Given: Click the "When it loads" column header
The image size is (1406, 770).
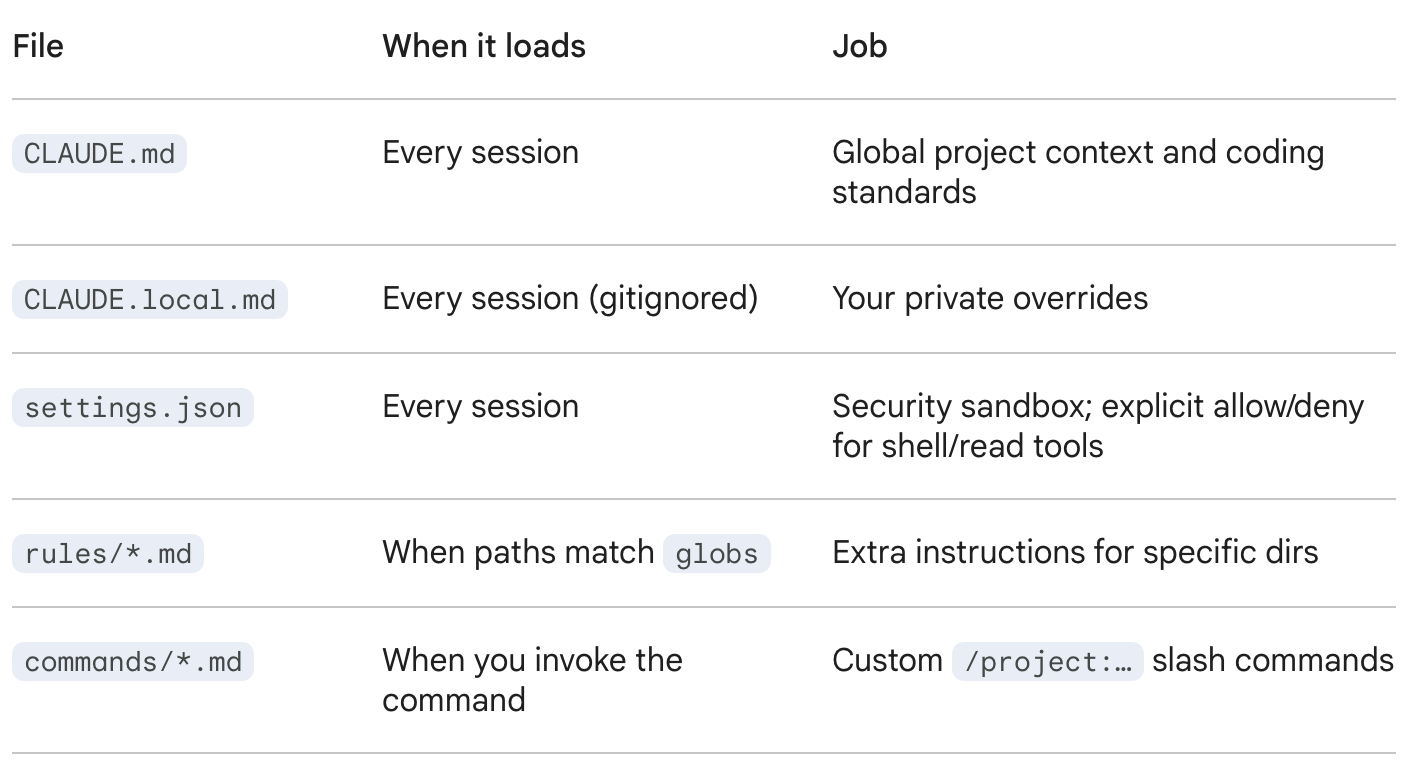Looking at the screenshot, I should tap(484, 46).
